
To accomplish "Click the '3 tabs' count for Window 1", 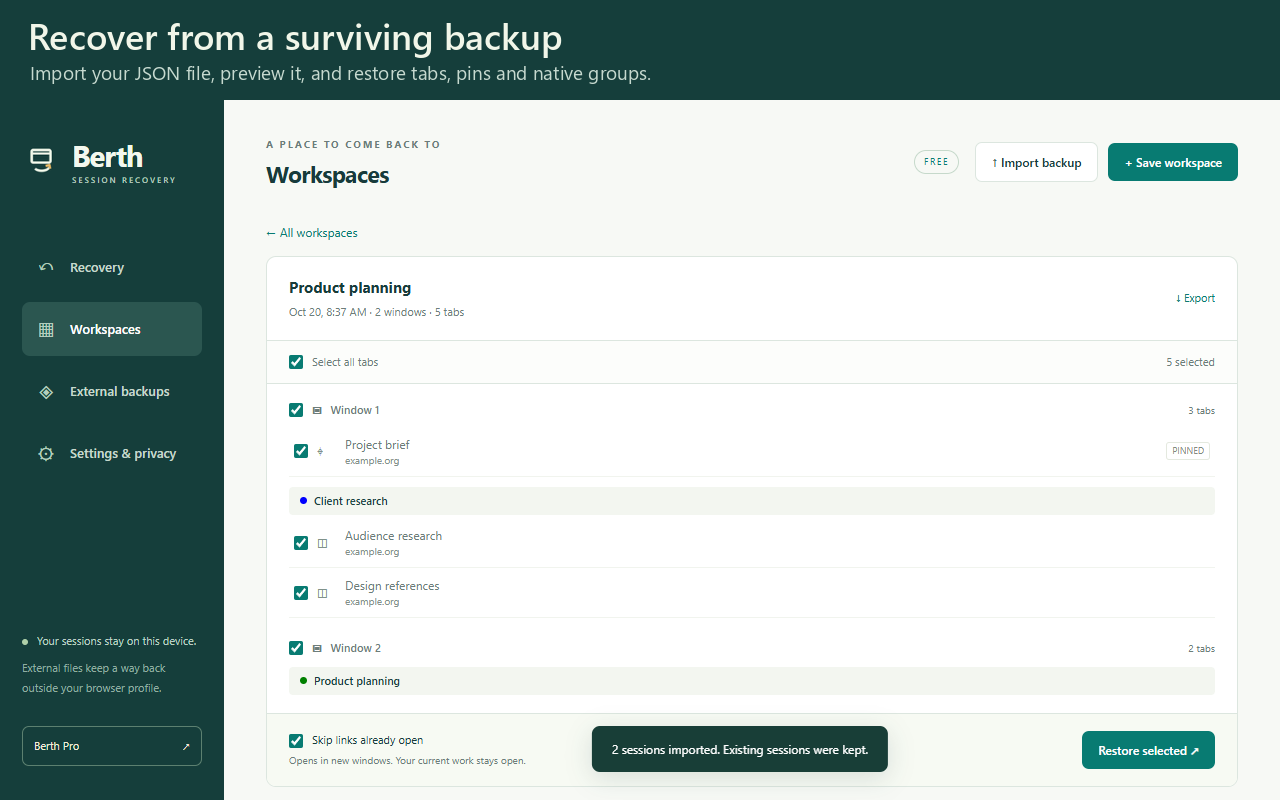I will coord(1201,411).
